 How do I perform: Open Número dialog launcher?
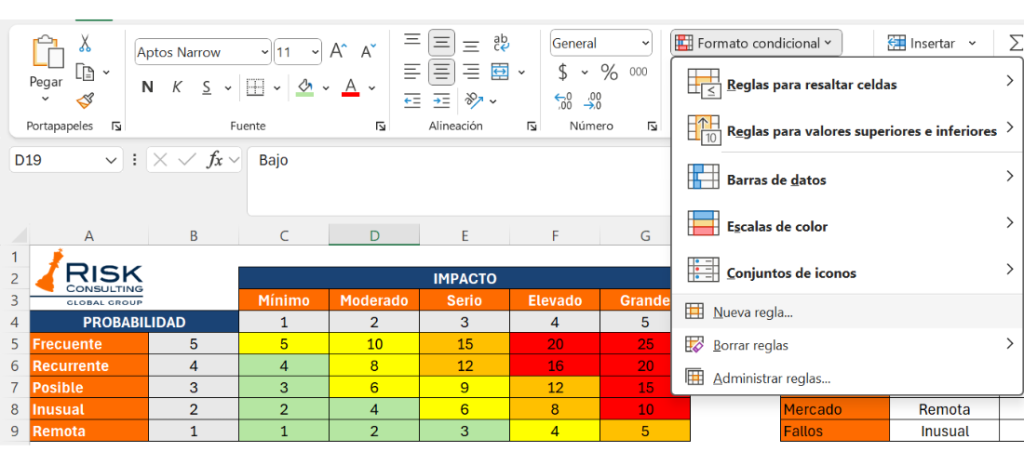pos(652,126)
